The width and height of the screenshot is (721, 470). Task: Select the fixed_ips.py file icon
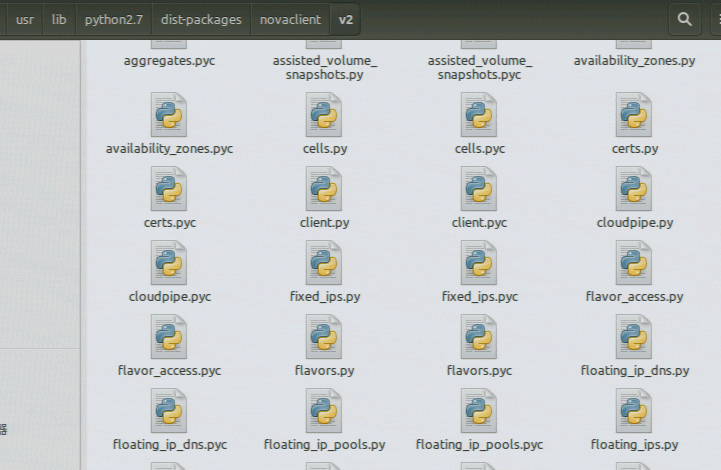[x=324, y=263]
